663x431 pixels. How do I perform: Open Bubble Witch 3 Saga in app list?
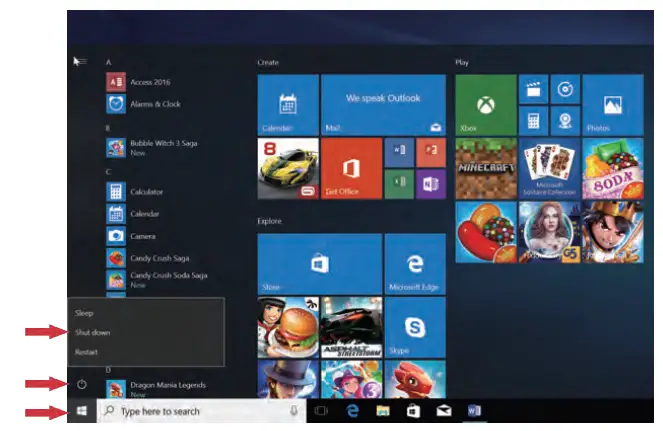coord(152,148)
